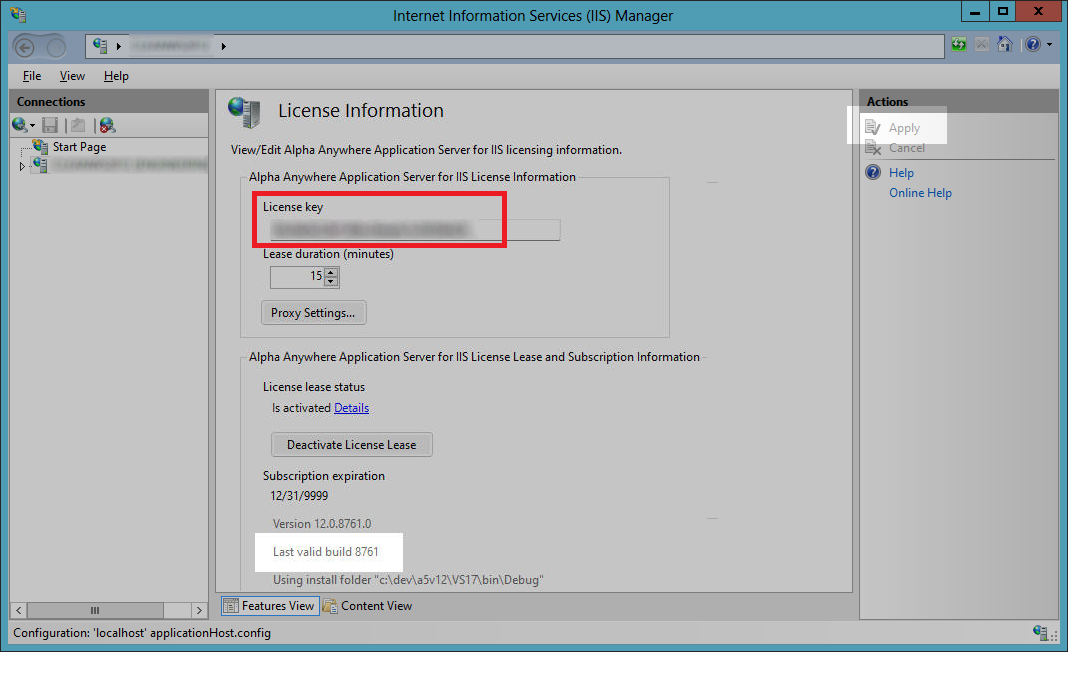Expand breadcrumb arrow after the server name
The image size is (1068, 674).
tap(223, 46)
